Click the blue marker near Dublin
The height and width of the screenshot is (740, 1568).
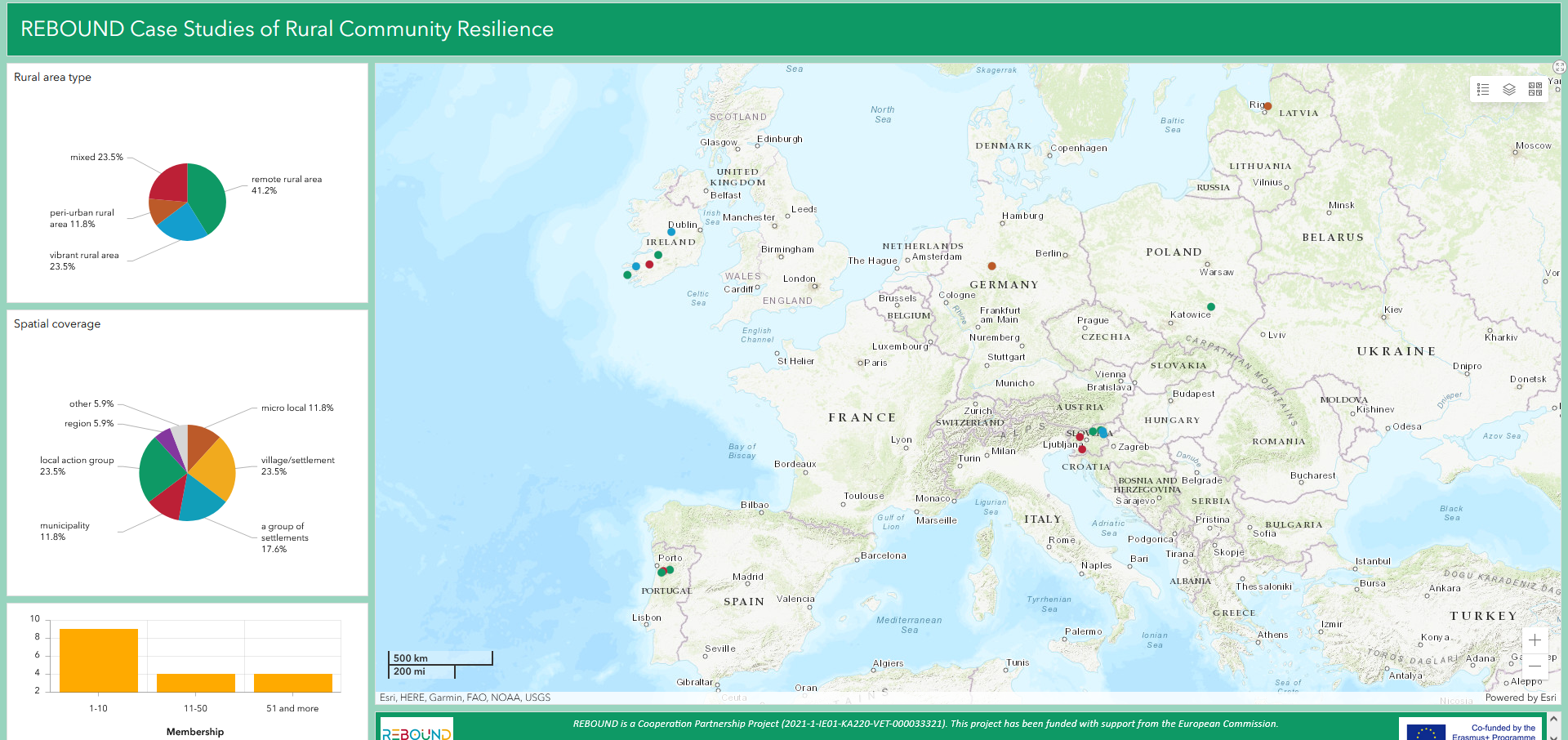(x=671, y=232)
